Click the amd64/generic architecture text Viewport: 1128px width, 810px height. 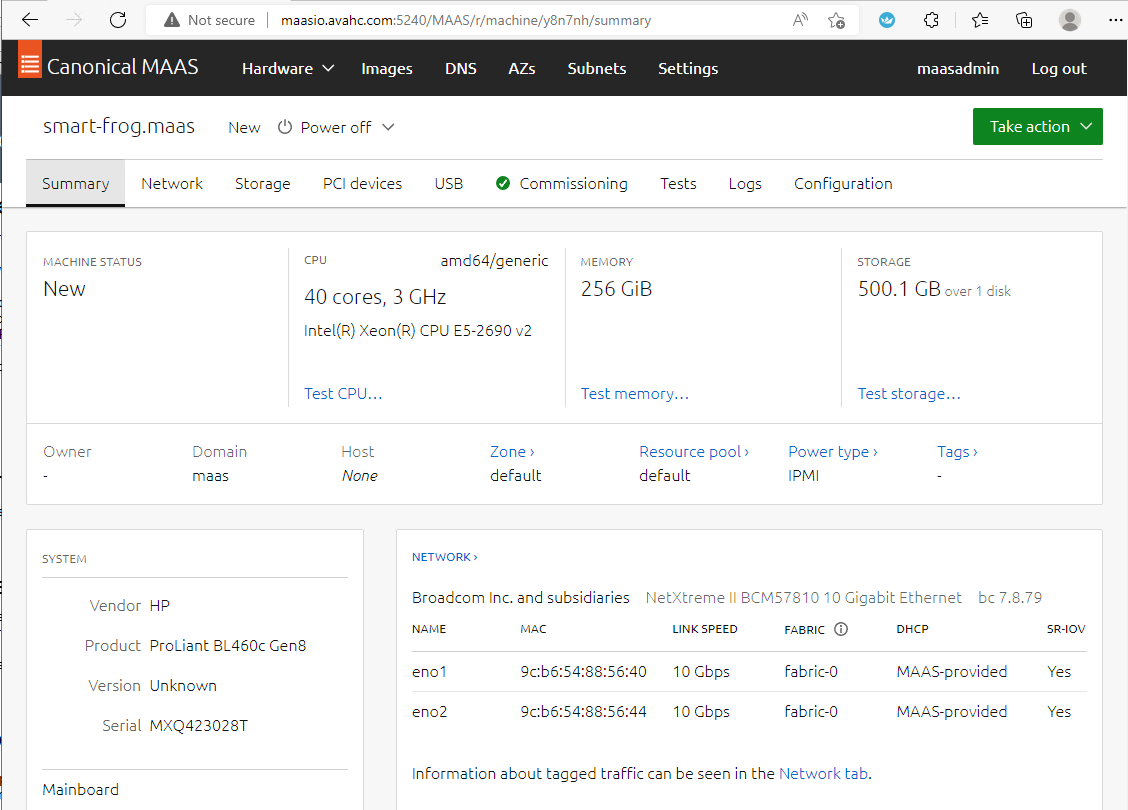[494, 260]
